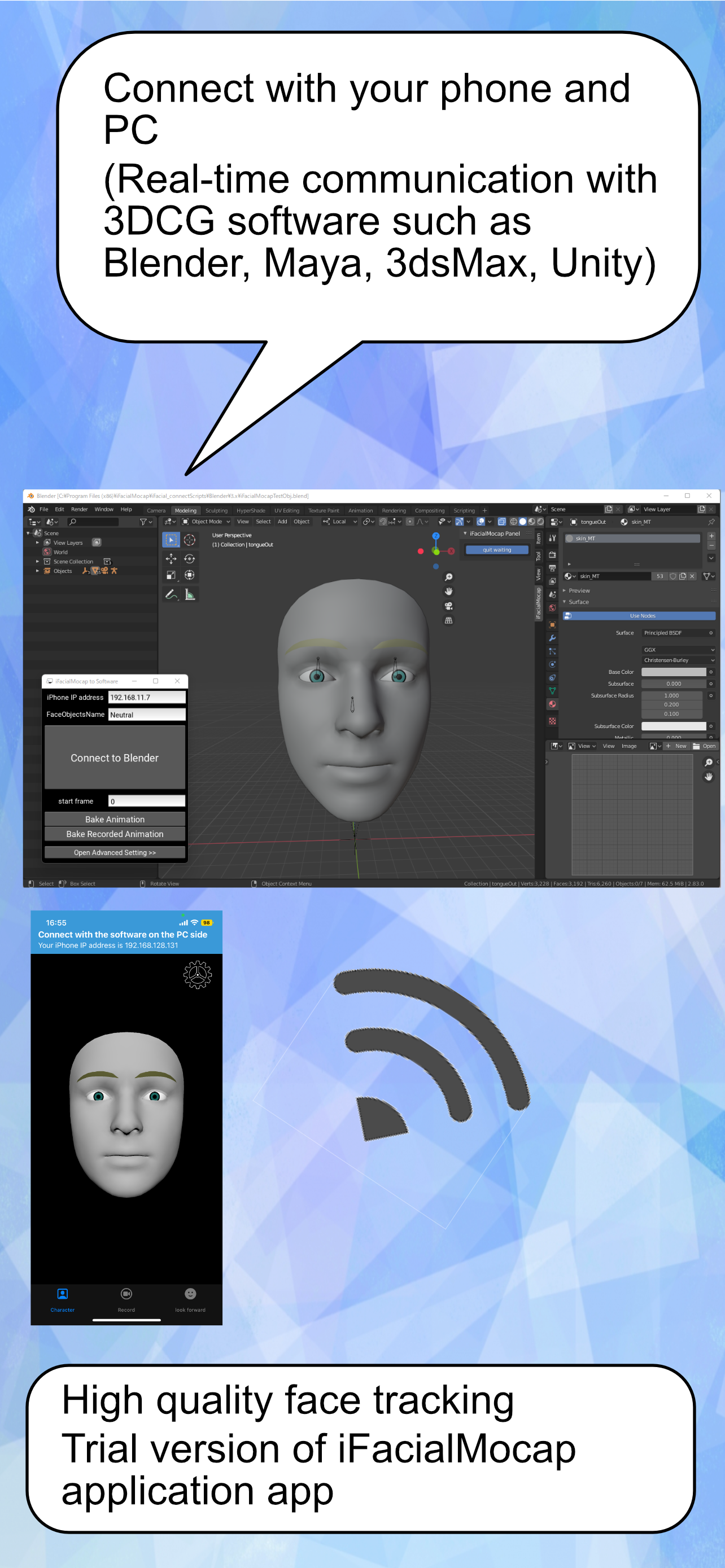The image size is (725, 1568).
Task: Enable solid viewport shading
Action: [x=522, y=522]
